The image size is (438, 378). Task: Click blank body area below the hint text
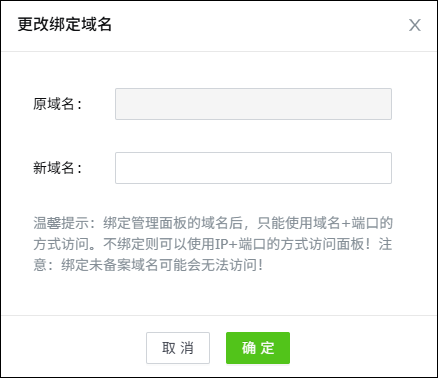coord(219,294)
